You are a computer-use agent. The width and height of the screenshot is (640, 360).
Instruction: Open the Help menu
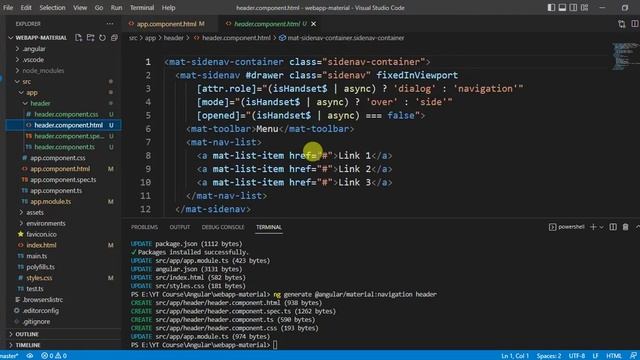coord(168,7)
